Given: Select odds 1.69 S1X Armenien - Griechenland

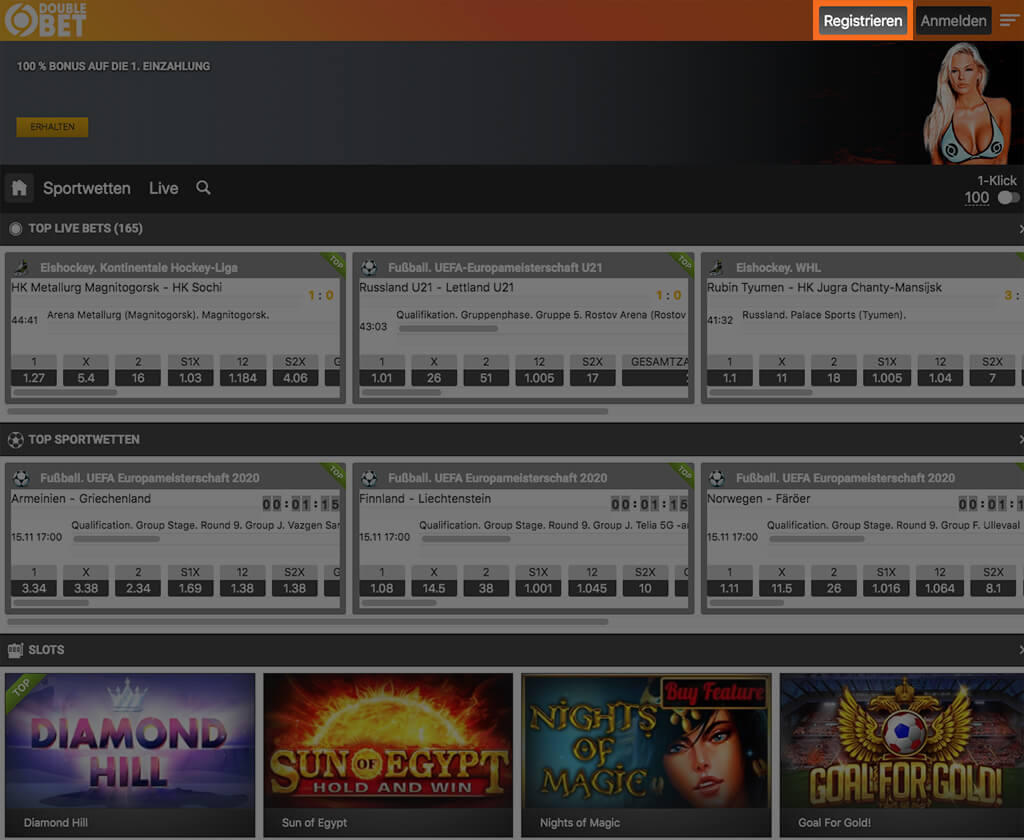Looking at the screenshot, I should (190, 589).
